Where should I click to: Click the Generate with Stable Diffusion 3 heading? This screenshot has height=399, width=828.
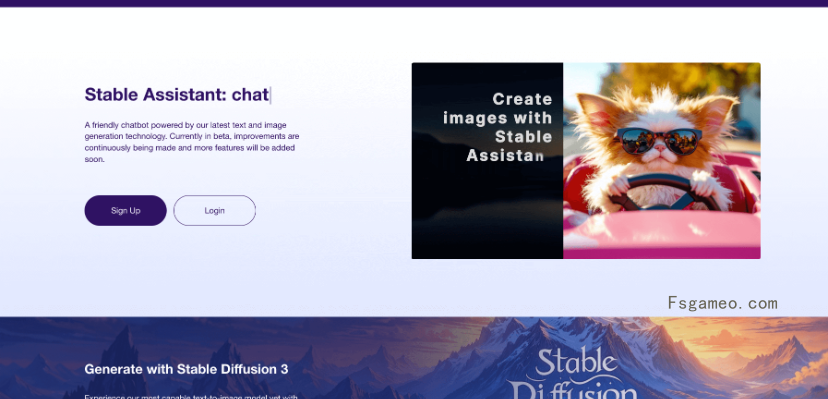point(186,369)
